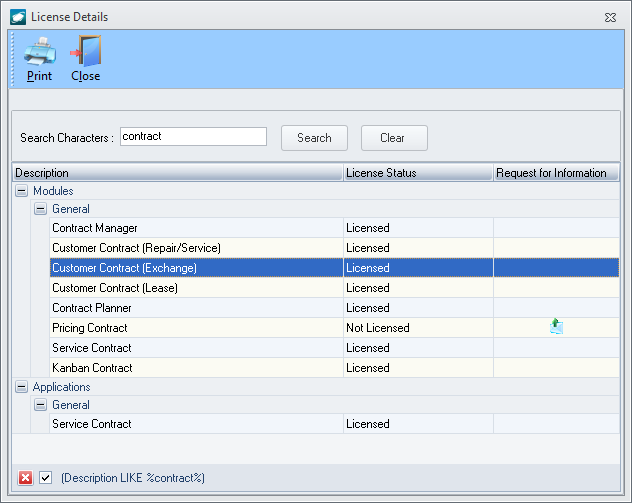Select the Customer Contract (Repair/Service) row
632x503 pixels.
pyautogui.click(x=335, y=248)
